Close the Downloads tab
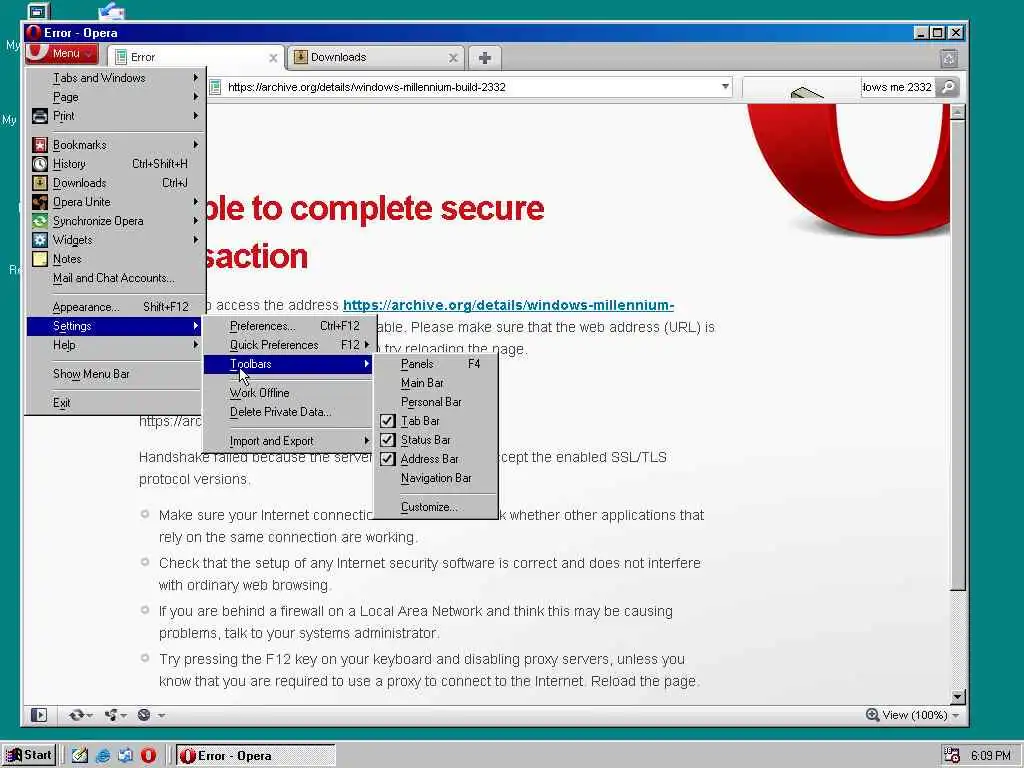 click(x=453, y=58)
